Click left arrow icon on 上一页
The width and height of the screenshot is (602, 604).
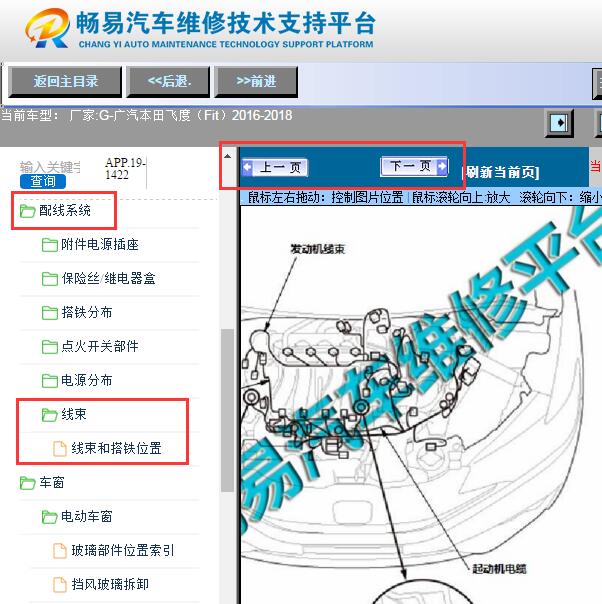point(248,167)
